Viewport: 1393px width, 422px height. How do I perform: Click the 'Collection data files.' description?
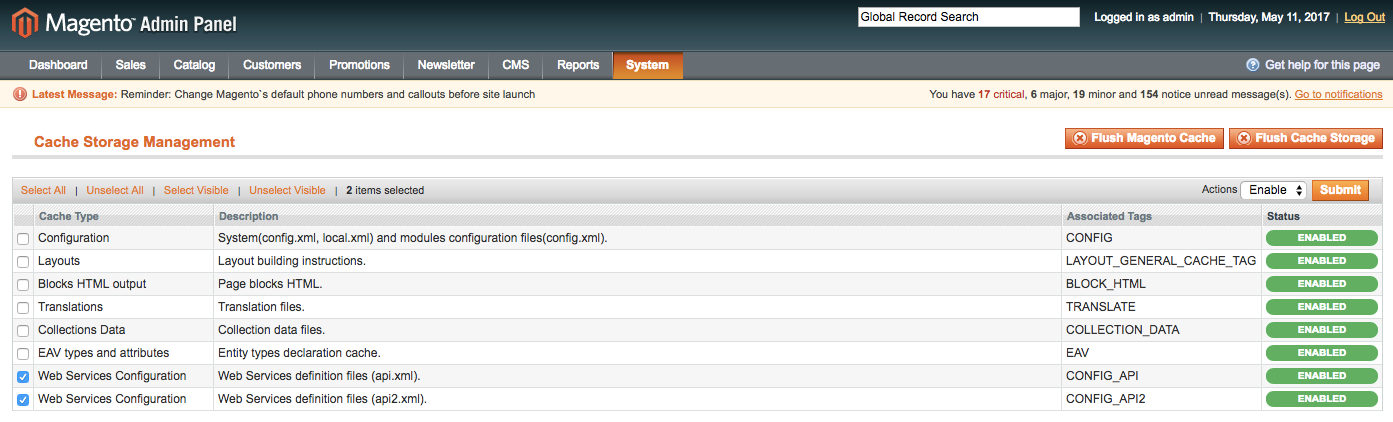(271, 330)
